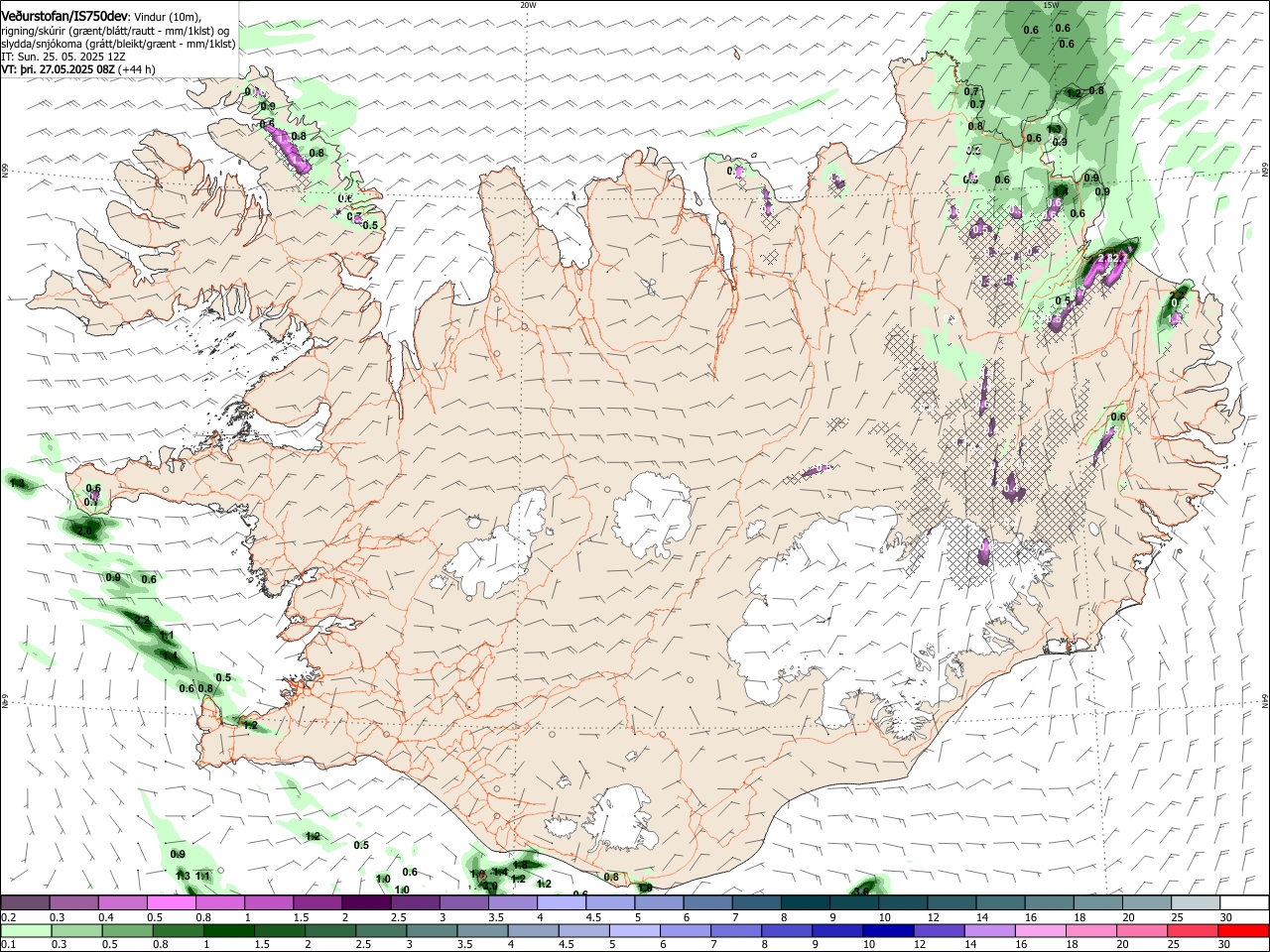Click the white 30+ snow scale swatch
The width and height of the screenshot is (1270, 952).
click(x=1244, y=903)
